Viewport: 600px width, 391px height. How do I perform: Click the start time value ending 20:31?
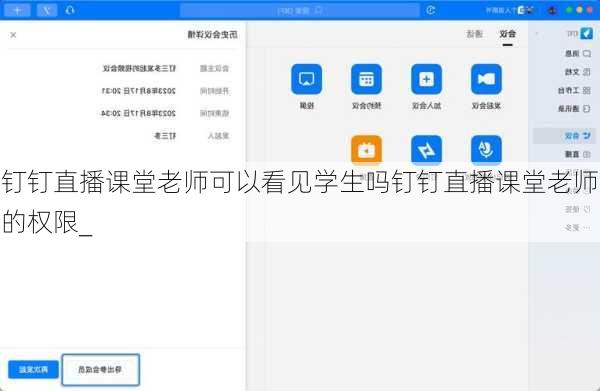coord(139,91)
